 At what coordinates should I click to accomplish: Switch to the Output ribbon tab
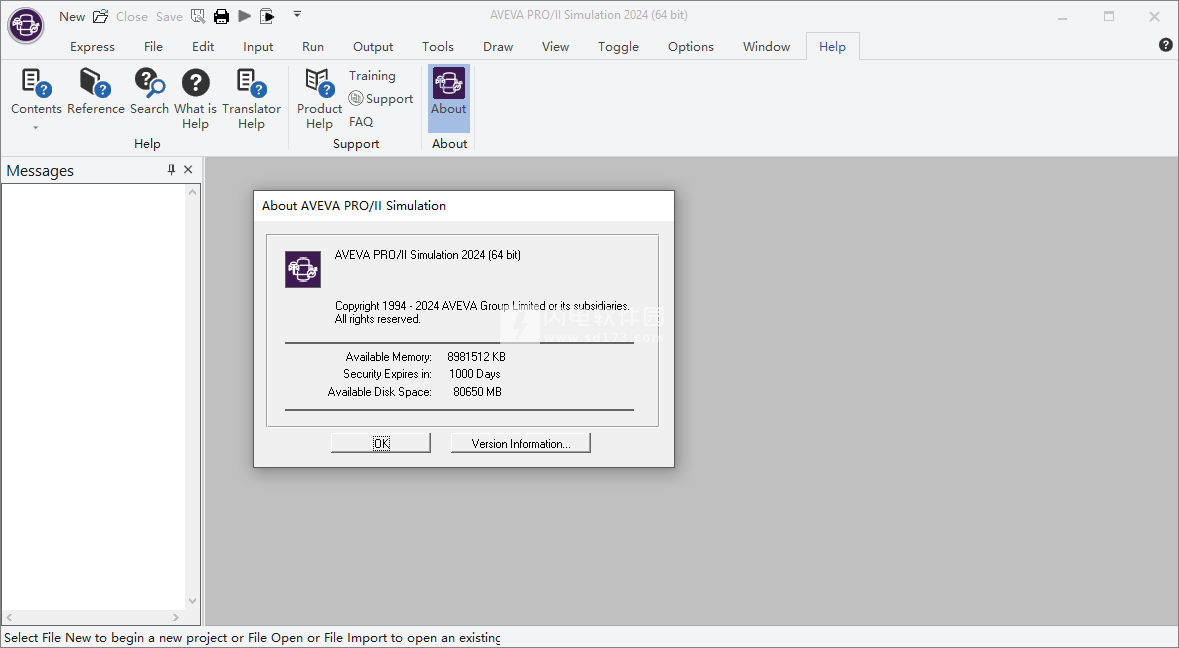(x=373, y=47)
